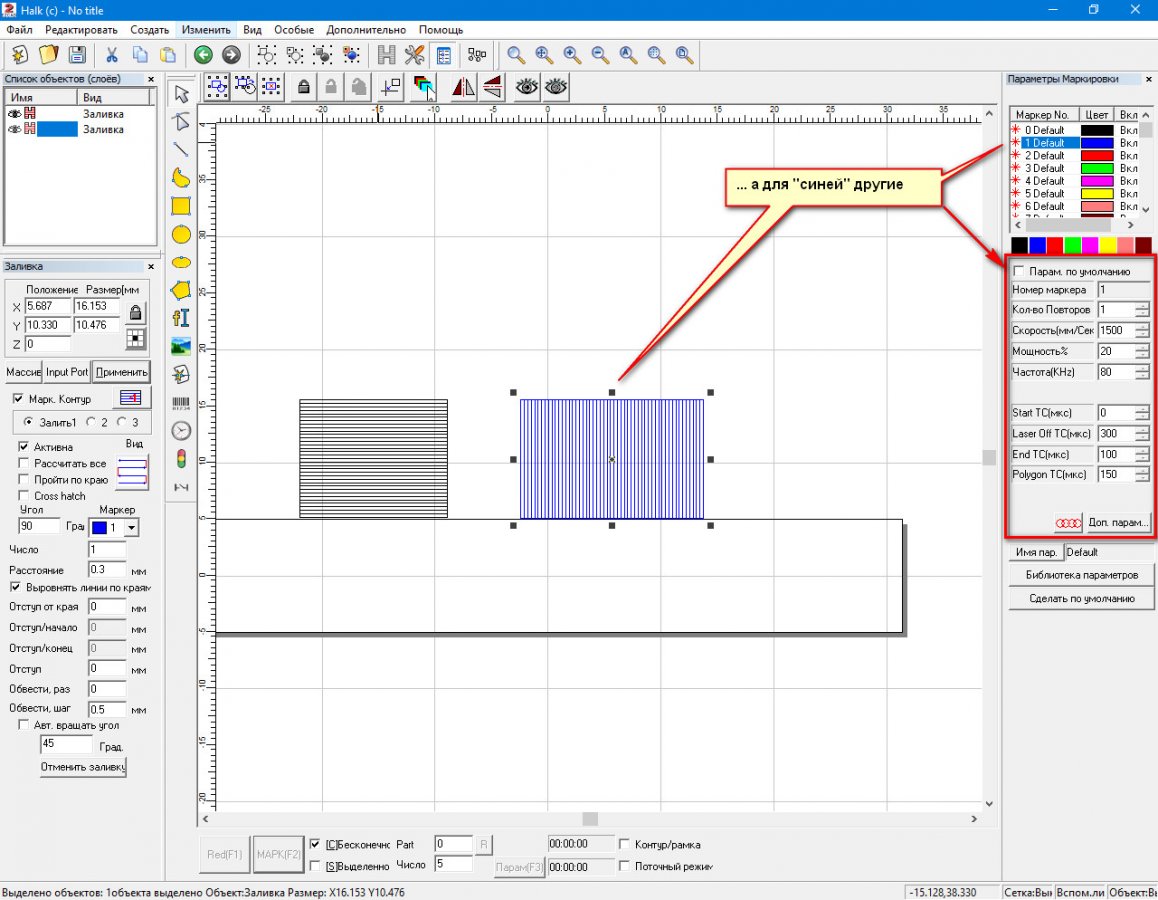Increase the Мощность% spinner value
This screenshot has width=1158, height=900.
[x=1142, y=347]
